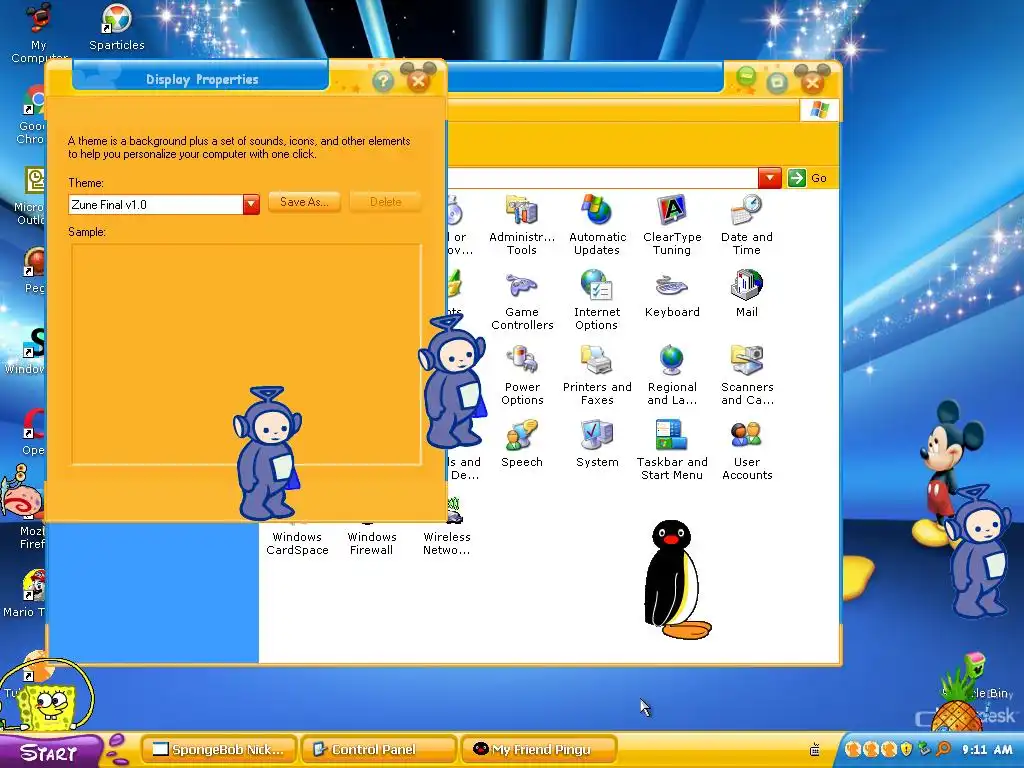Open Game Controllers applet
Image resolution: width=1024 pixels, height=768 pixels.
[x=522, y=300]
